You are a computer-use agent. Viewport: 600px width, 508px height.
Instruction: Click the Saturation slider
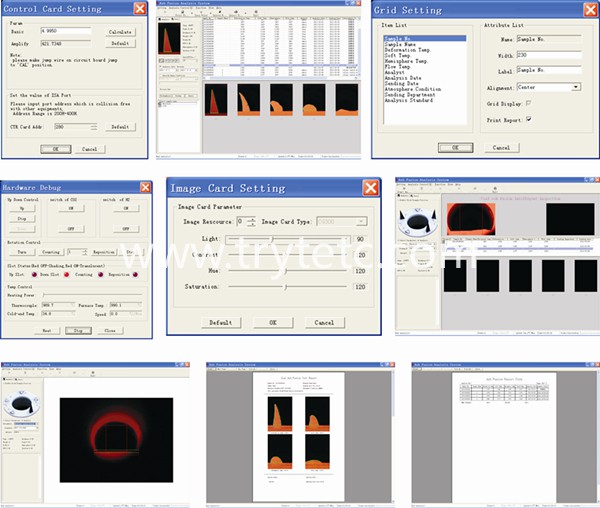click(x=288, y=287)
